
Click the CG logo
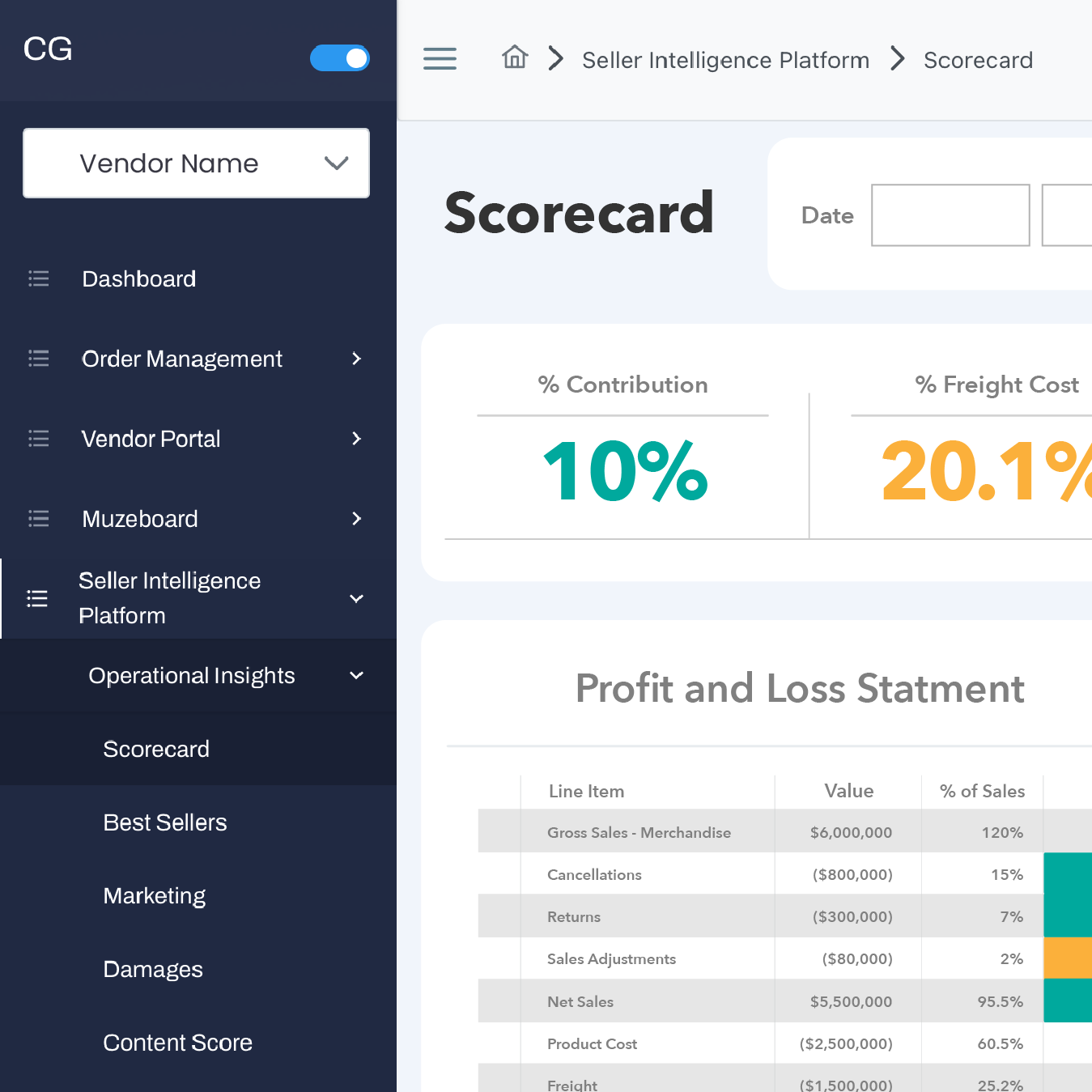tap(48, 49)
